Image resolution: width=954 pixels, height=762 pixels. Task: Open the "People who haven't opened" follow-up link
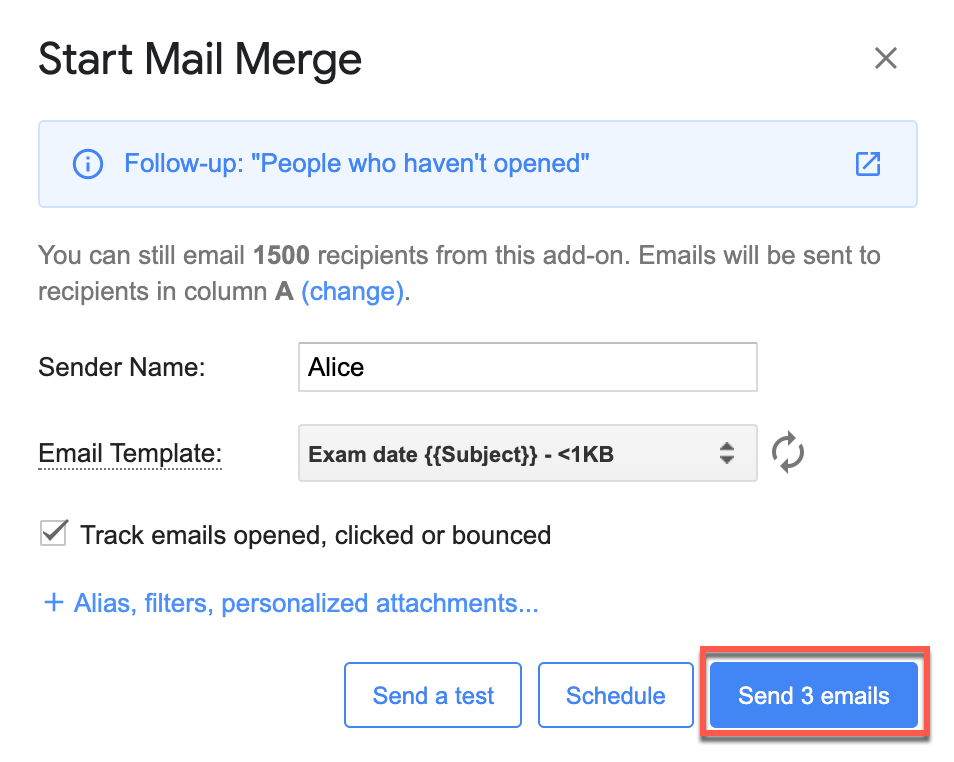pos(356,164)
